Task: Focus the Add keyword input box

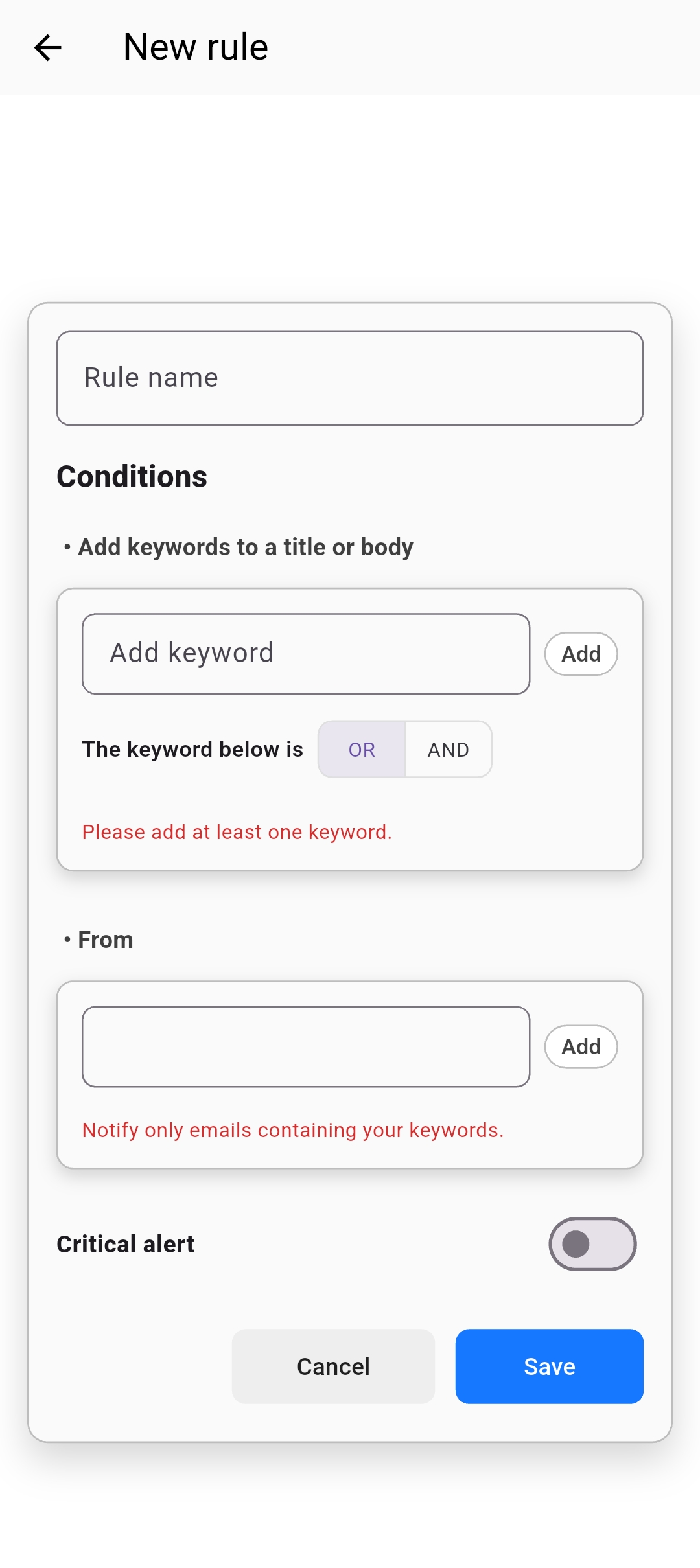Action: [x=306, y=654]
